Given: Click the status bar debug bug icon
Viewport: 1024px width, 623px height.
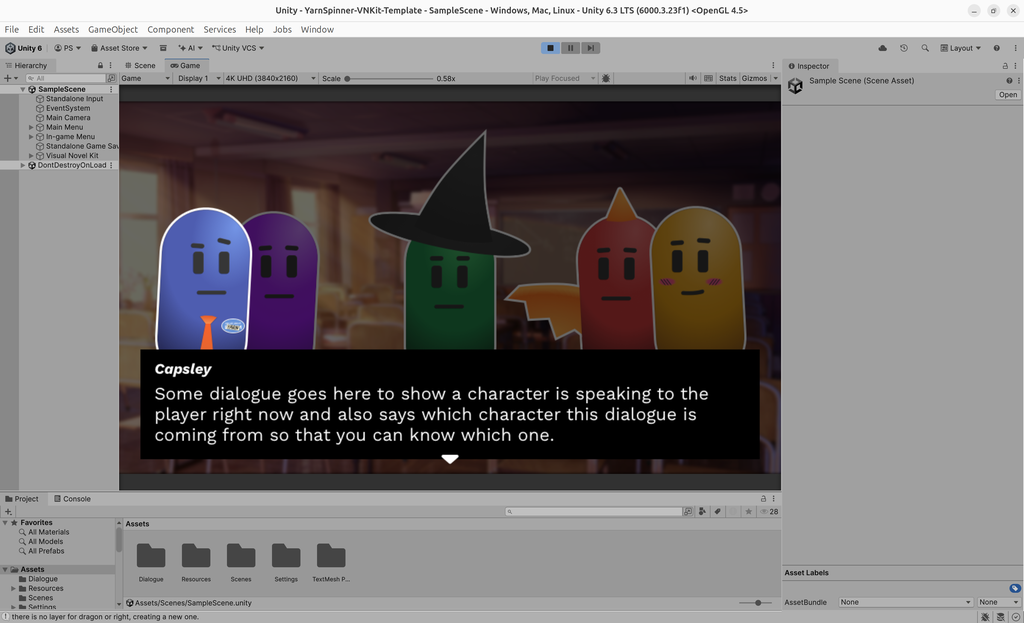Looking at the screenshot, I should (985, 617).
